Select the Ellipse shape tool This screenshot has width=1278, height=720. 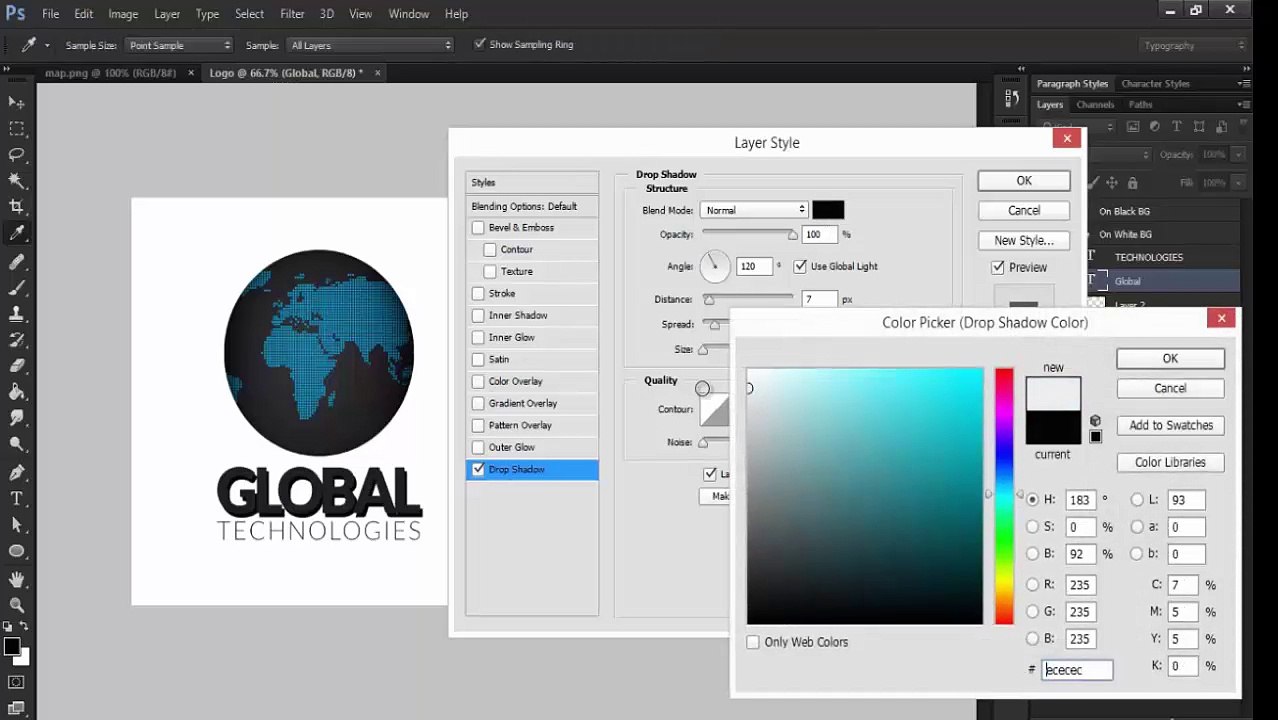[16, 550]
